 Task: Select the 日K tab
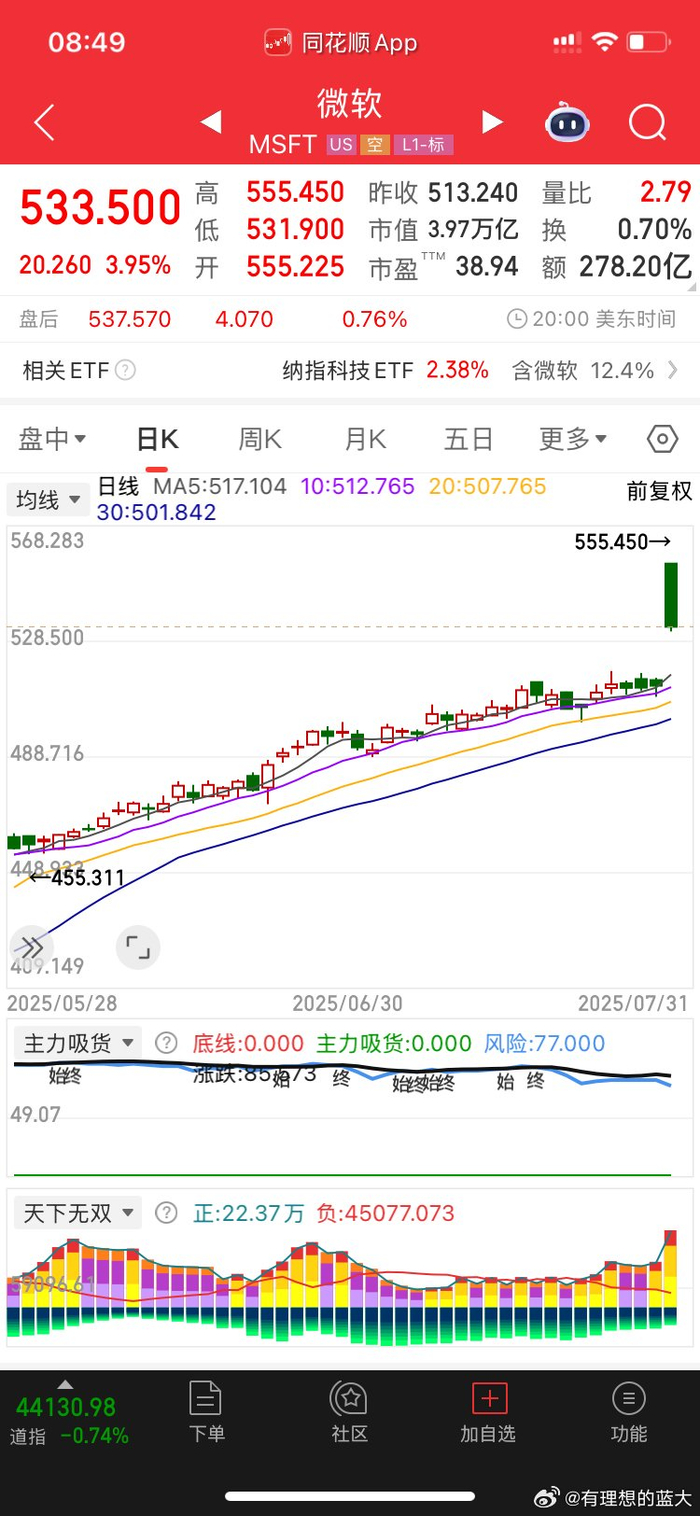(x=157, y=439)
